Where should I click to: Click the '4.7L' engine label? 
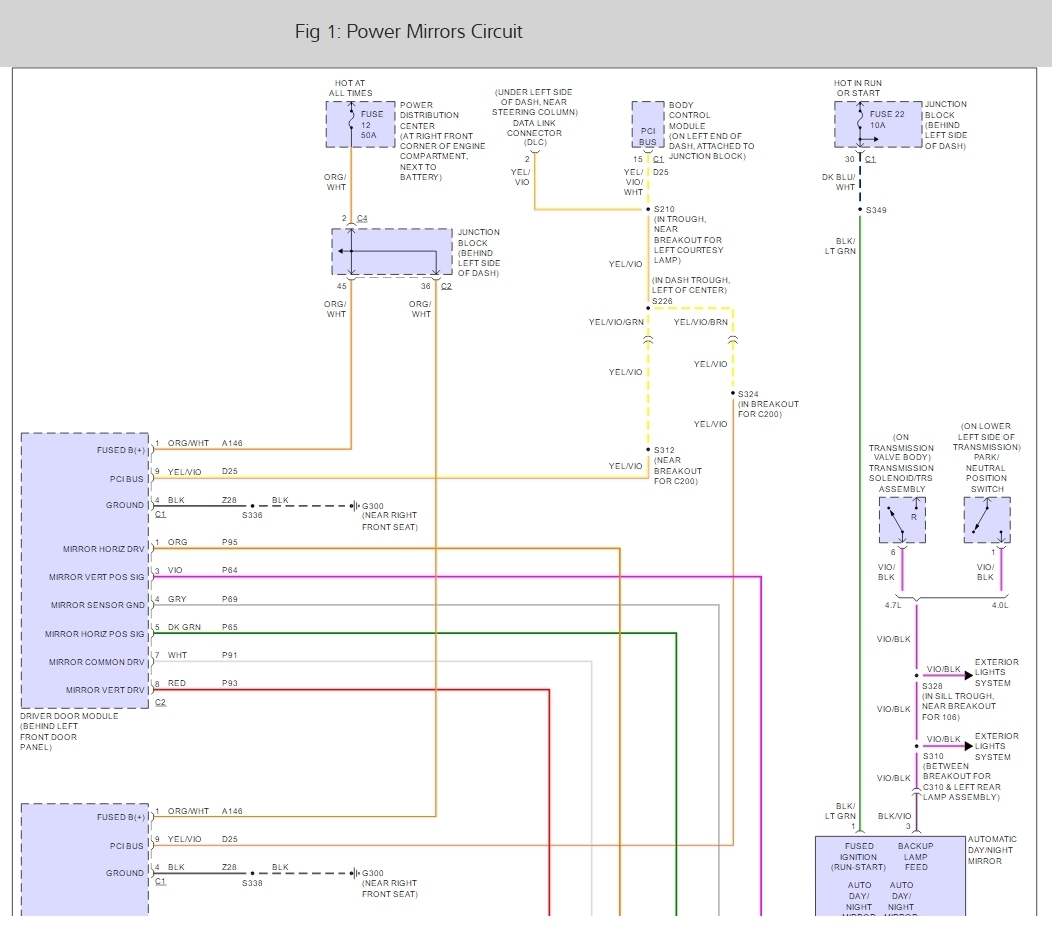coord(893,605)
